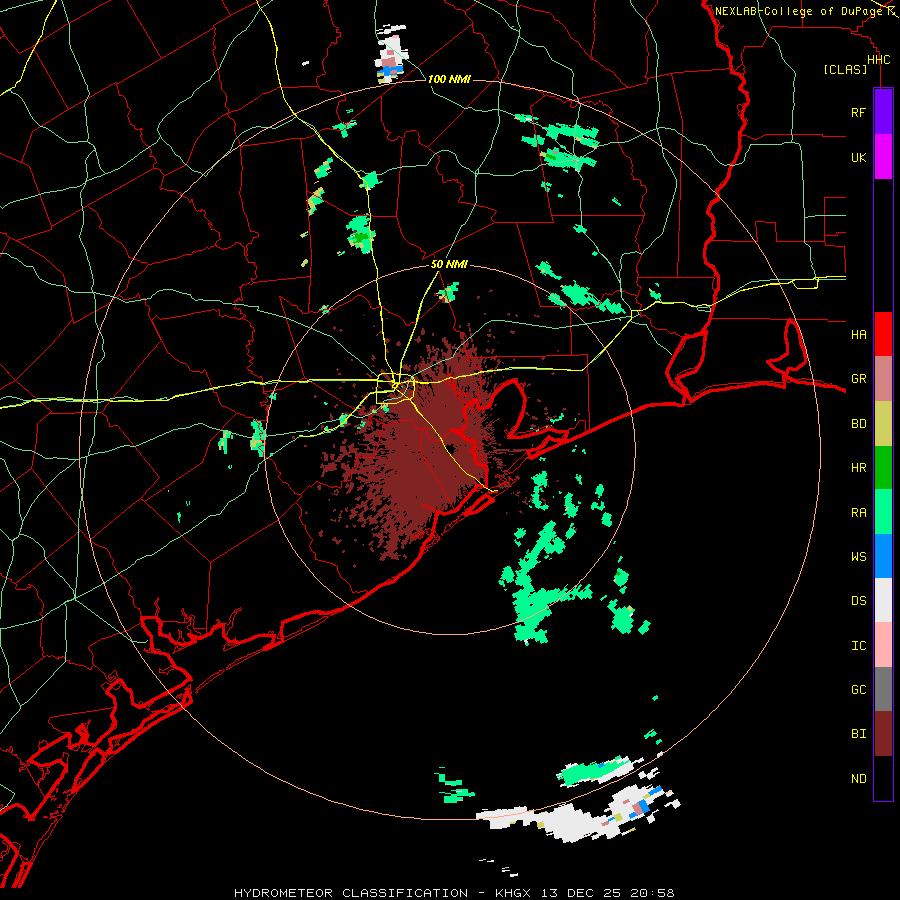Click the KHGX radar site identifier
The width and height of the screenshot is (900, 900).
[515, 893]
